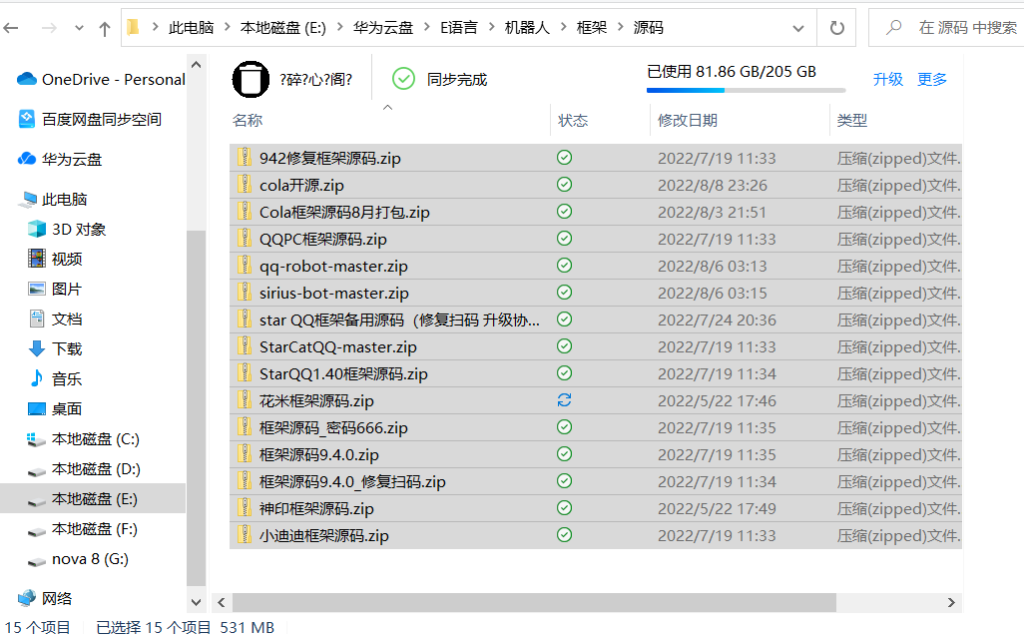This screenshot has height=640, width=1024.
Task: Collapse the header expander above the name column
Action: pyautogui.click(x=388, y=106)
